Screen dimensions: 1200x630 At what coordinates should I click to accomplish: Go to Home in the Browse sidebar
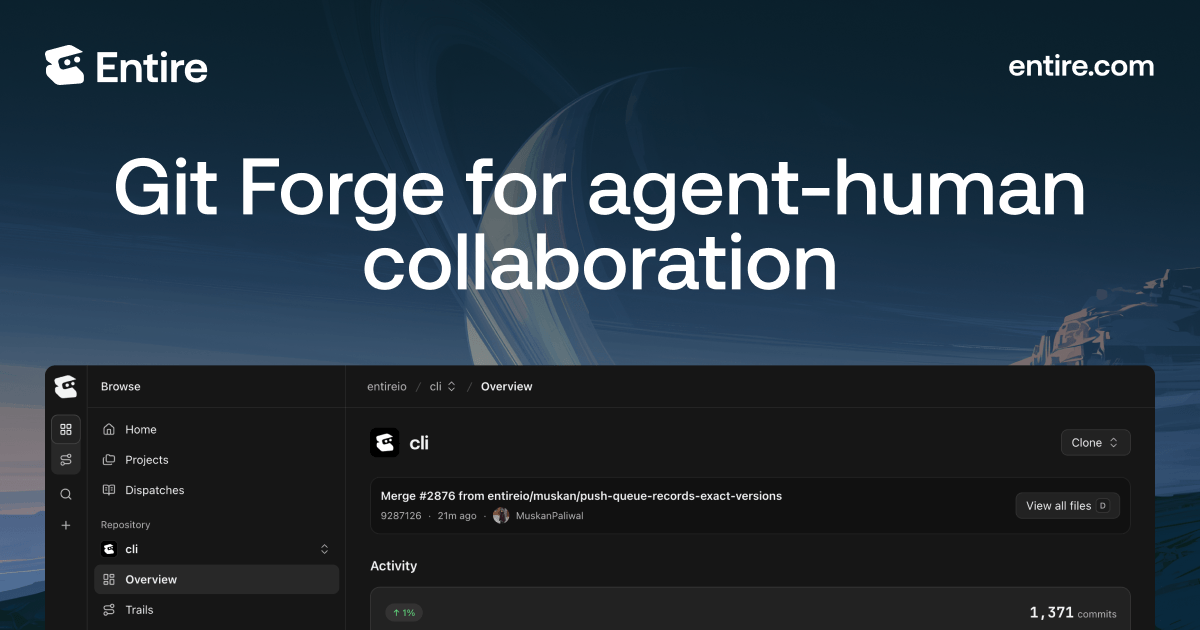[x=217, y=430]
